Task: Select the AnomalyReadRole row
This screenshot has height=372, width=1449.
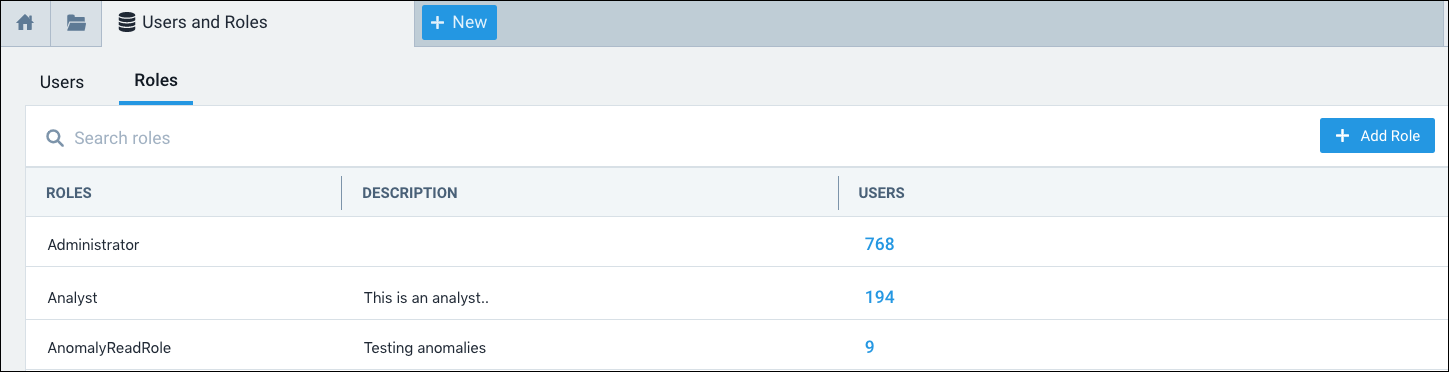Action: 736,347
